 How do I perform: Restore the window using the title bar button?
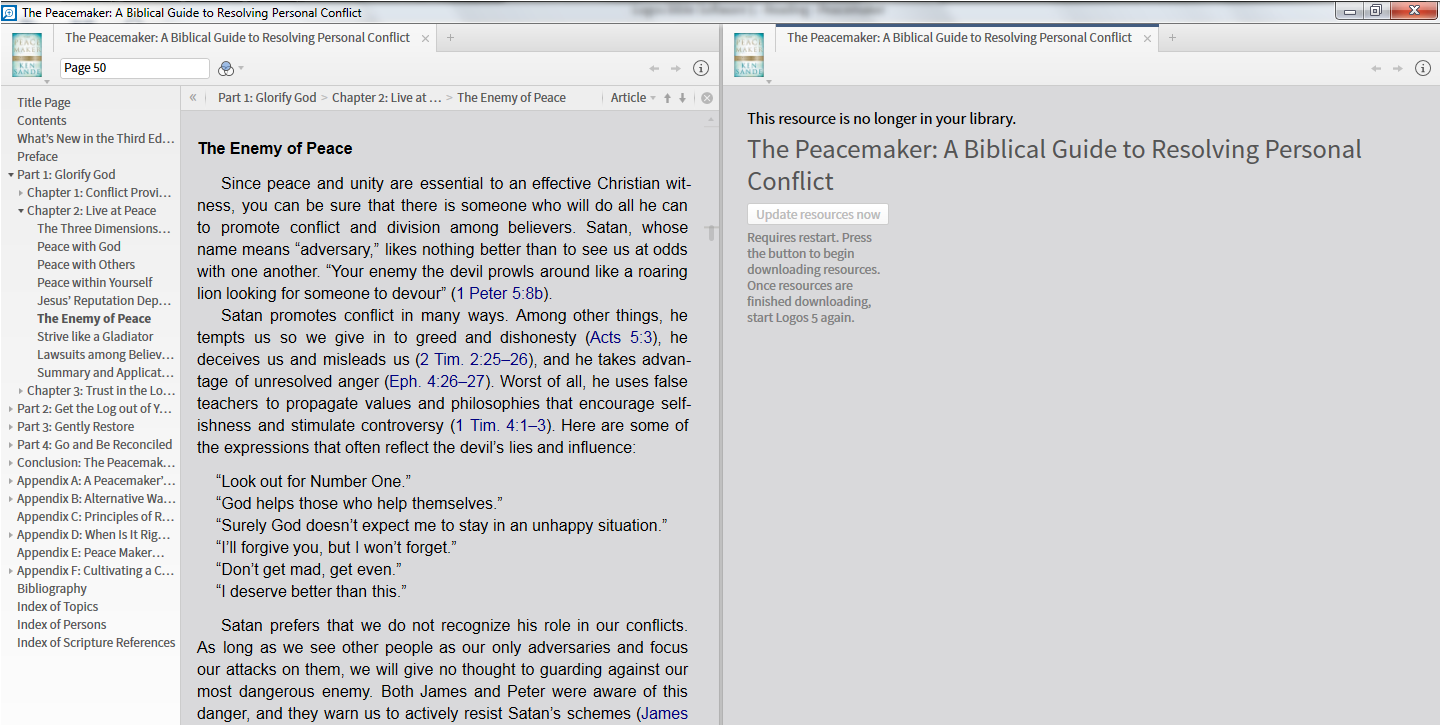[x=1376, y=11]
